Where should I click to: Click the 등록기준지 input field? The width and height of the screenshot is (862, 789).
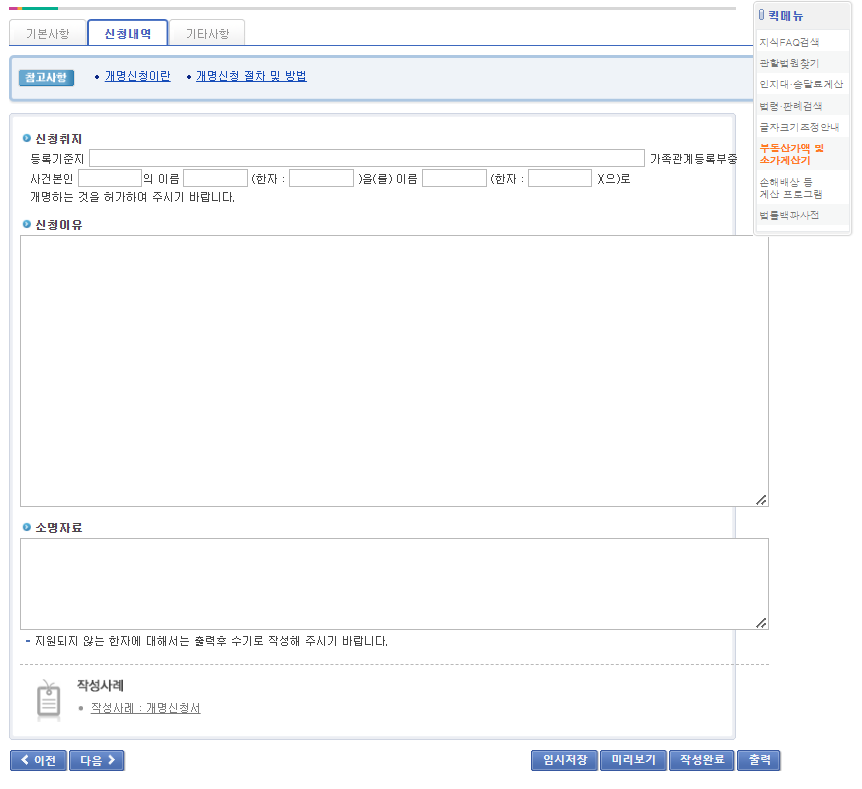tap(367, 158)
